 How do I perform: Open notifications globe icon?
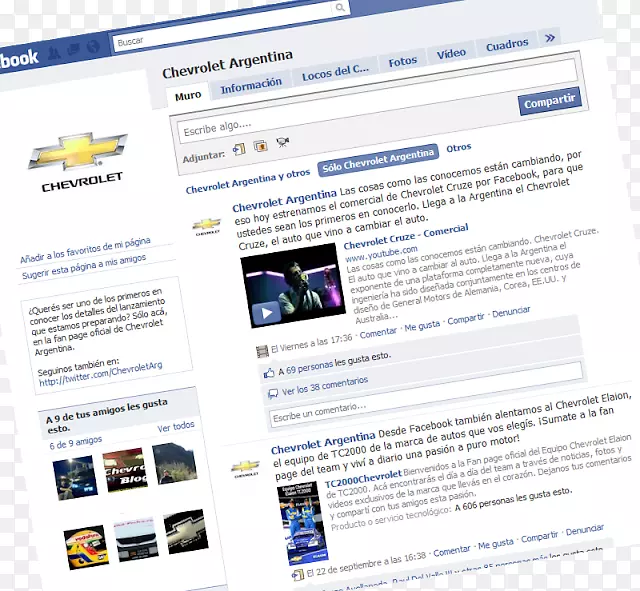click(93, 47)
